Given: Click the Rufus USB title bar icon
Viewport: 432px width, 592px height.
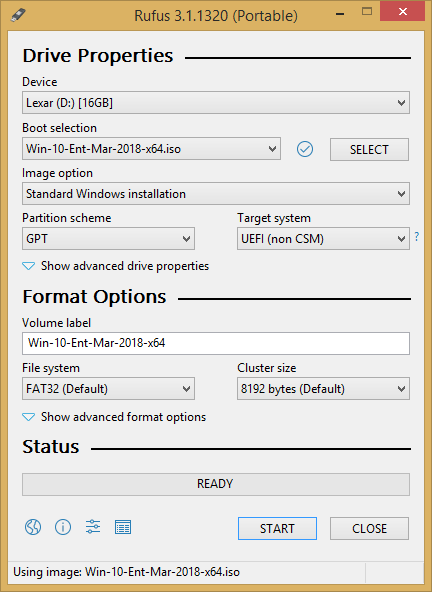Looking at the screenshot, I should [18, 15].
